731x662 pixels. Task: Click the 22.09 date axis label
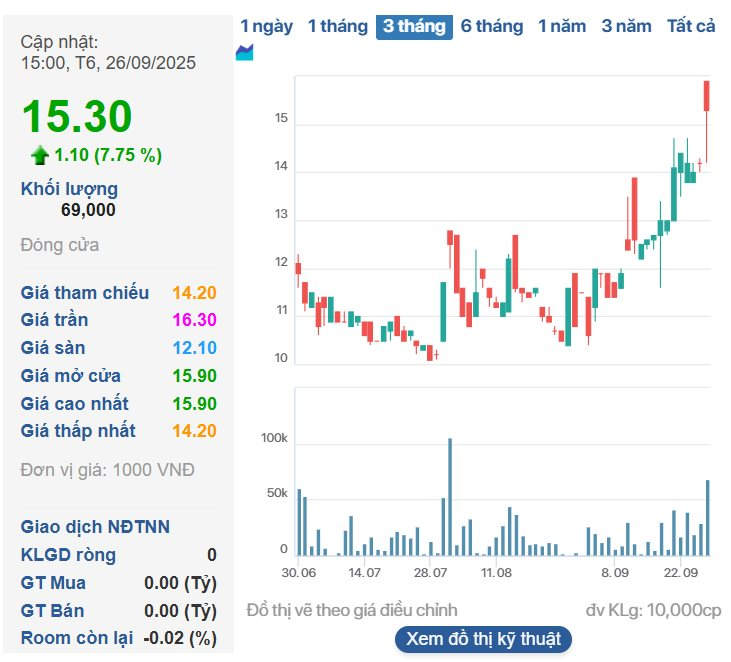(x=680, y=572)
